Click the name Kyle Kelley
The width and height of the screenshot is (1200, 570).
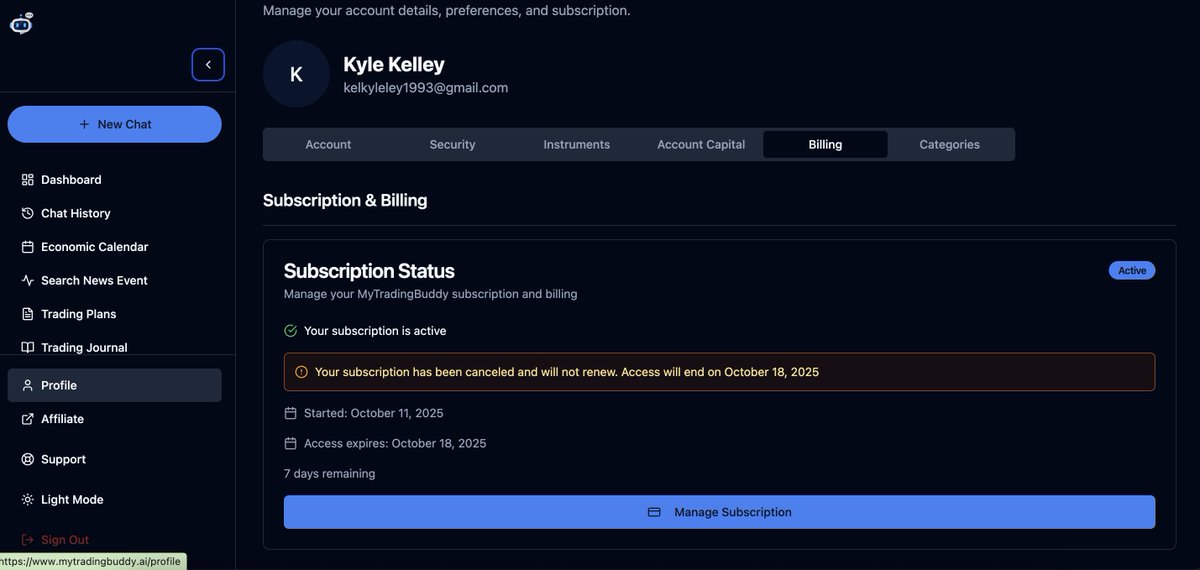[394, 64]
